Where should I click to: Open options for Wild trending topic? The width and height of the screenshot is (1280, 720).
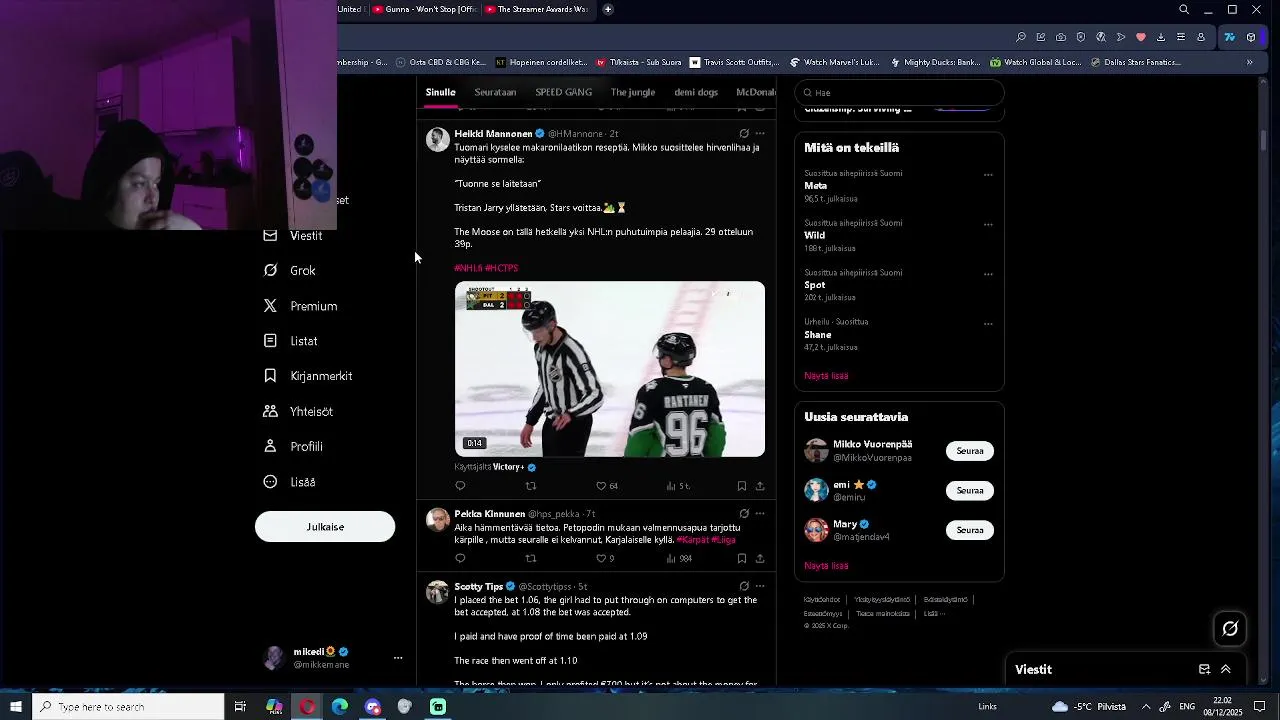988,225
